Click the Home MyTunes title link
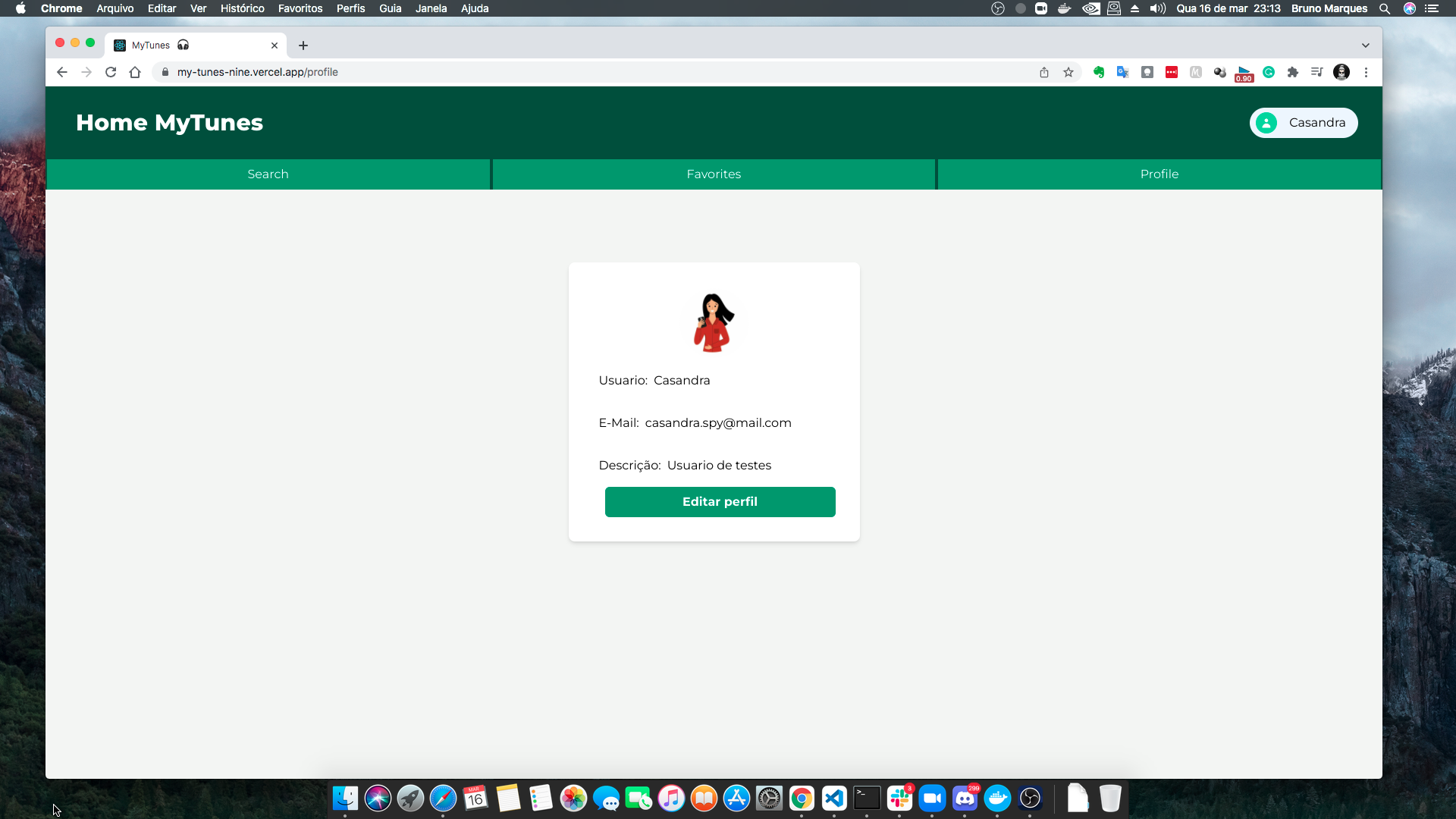The height and width of the screenshot is (819, 1456). pos(169,123)
